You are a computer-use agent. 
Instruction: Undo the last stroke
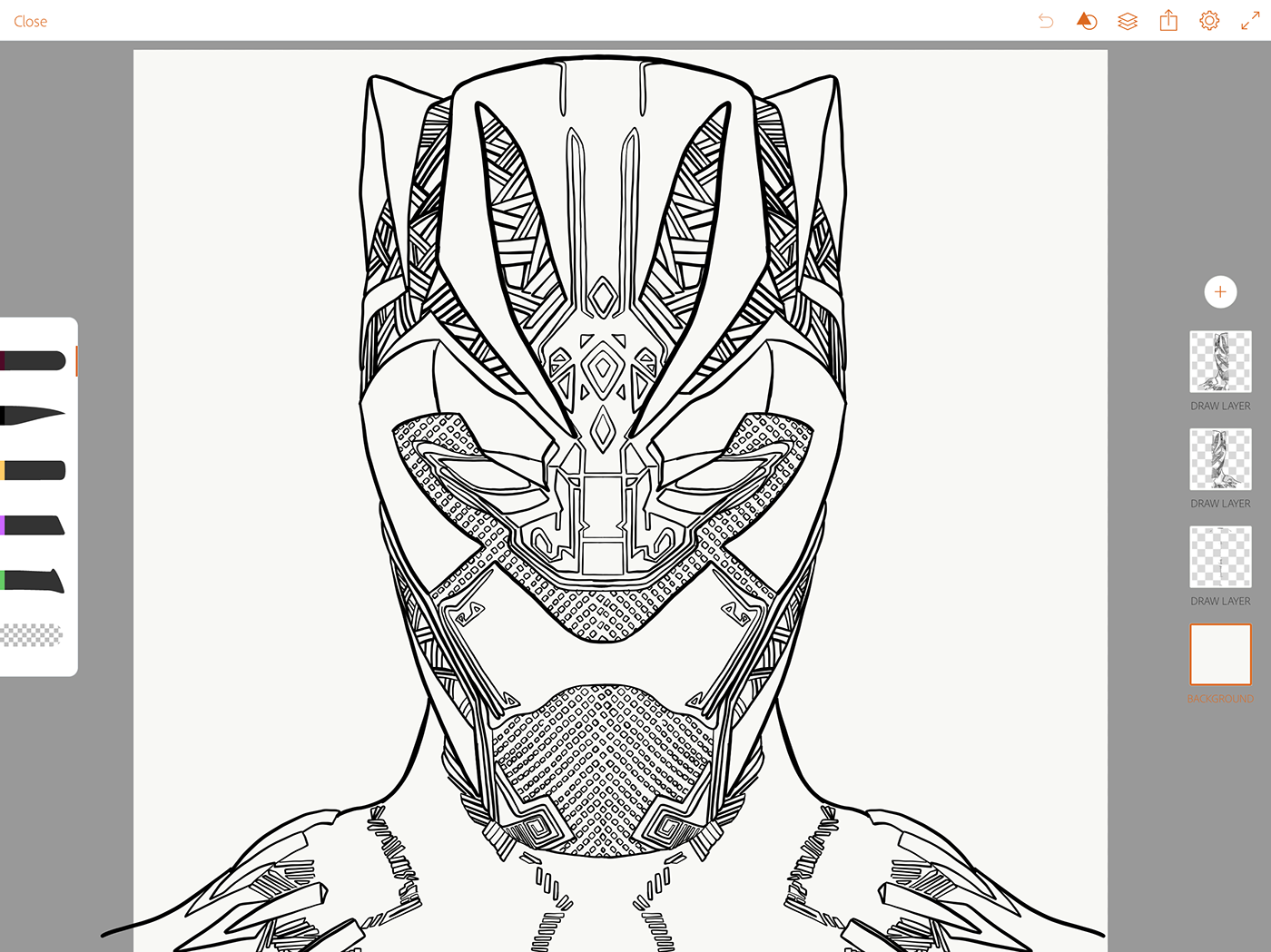coord(1046,21)
